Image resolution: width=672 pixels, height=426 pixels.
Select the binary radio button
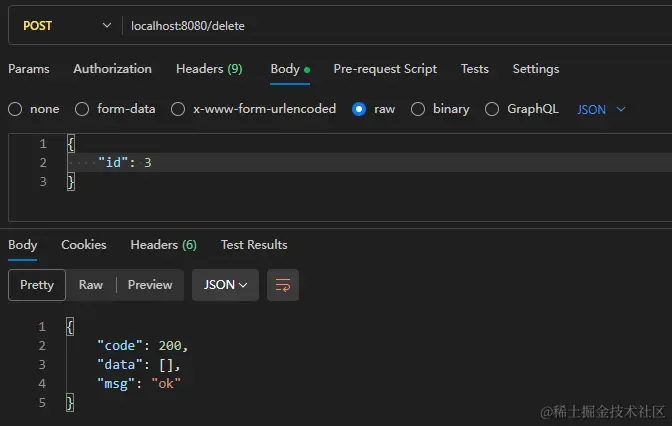coord(418,109)
